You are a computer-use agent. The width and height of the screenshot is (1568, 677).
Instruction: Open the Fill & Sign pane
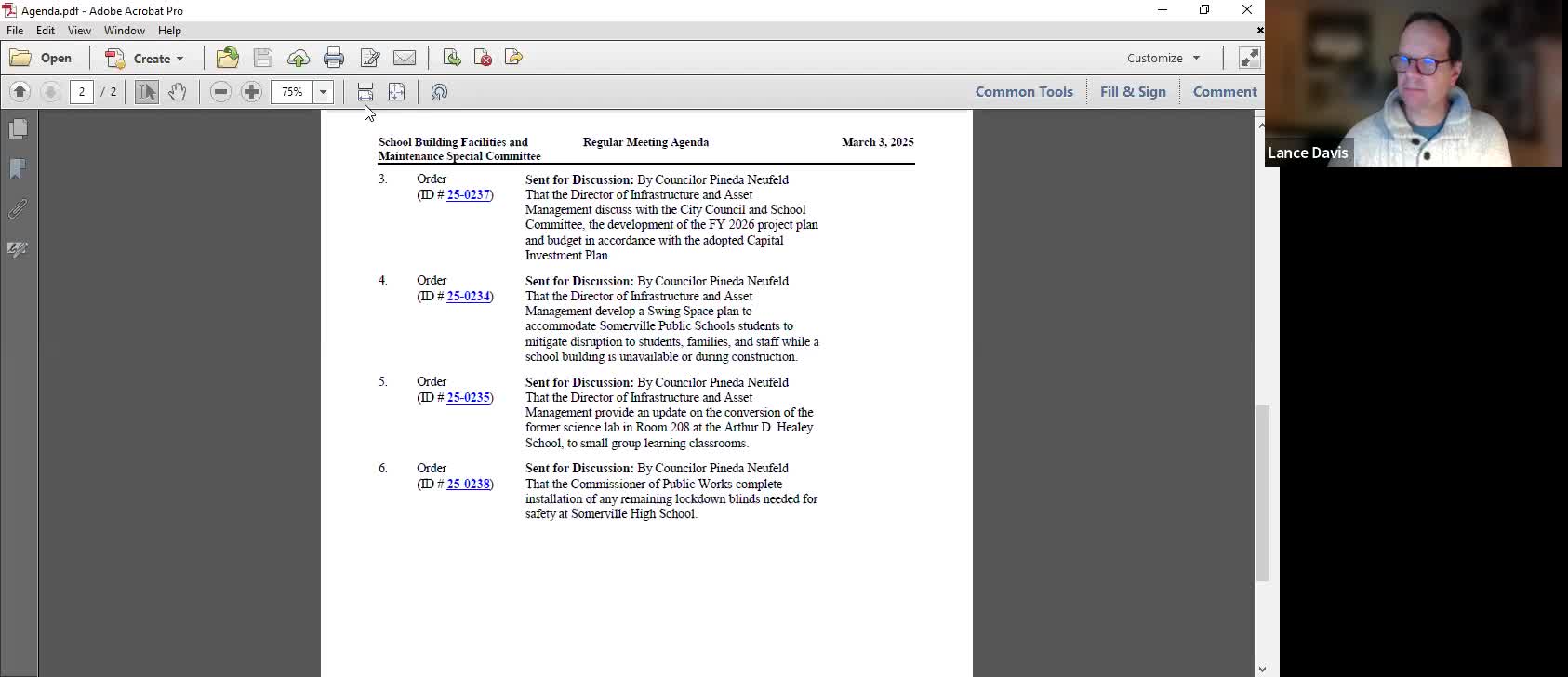[x=1133, y=91]
